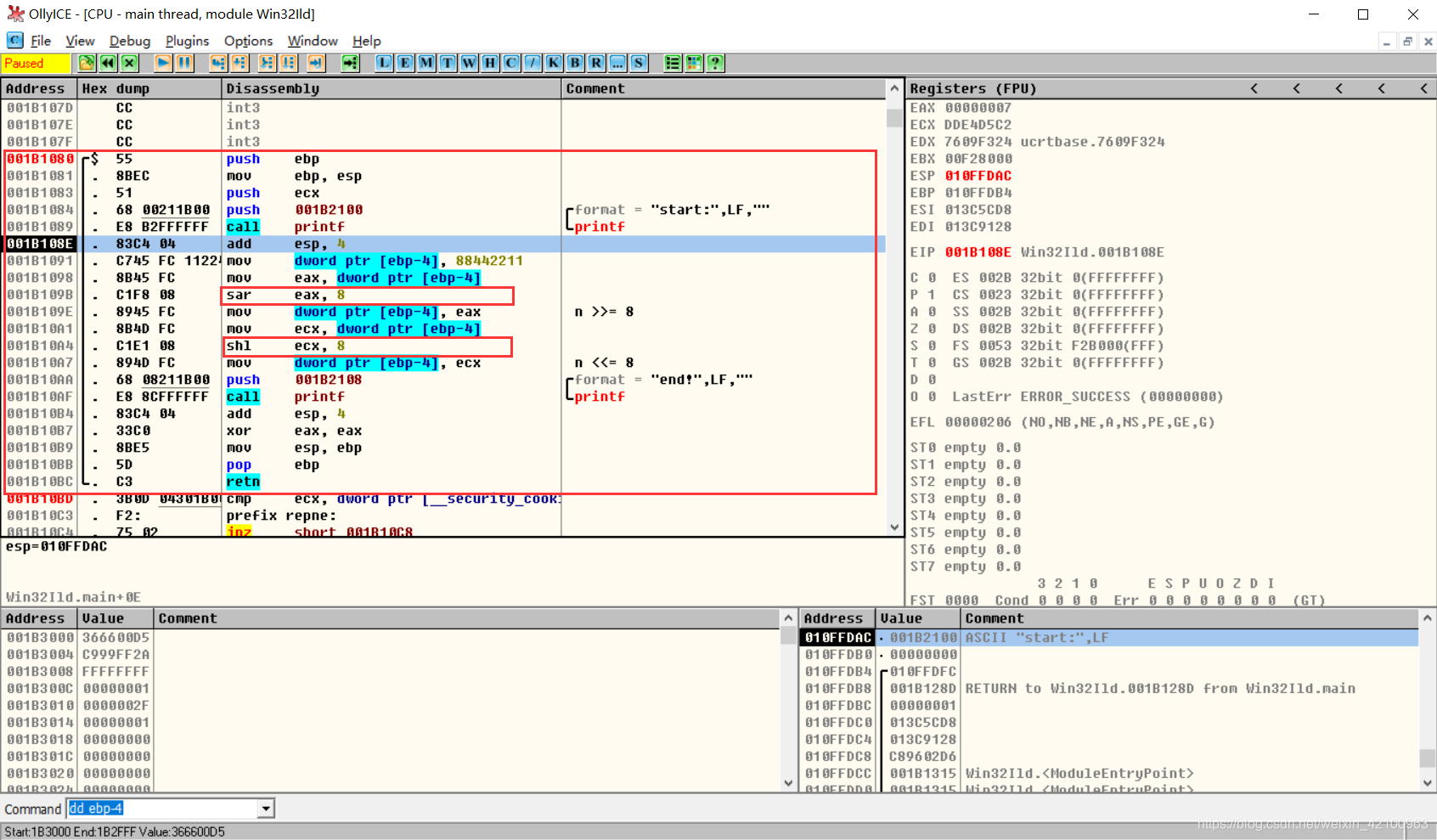Image resolution: width=1437 pixels, height=840 pixels.
Task: Open Handles window (H button)
Action: pos(490,63)
